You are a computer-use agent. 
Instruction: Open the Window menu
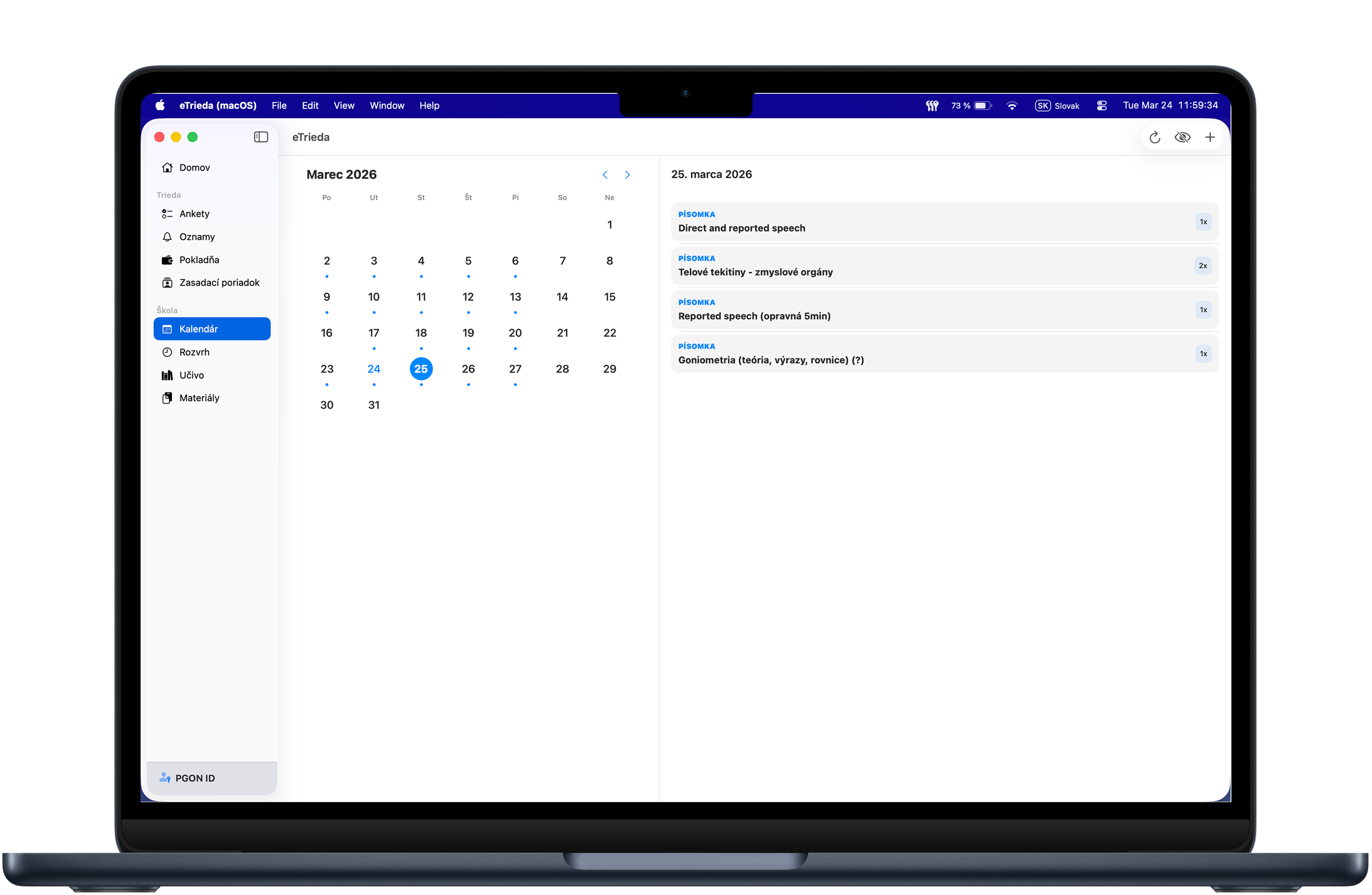(387, 106)
